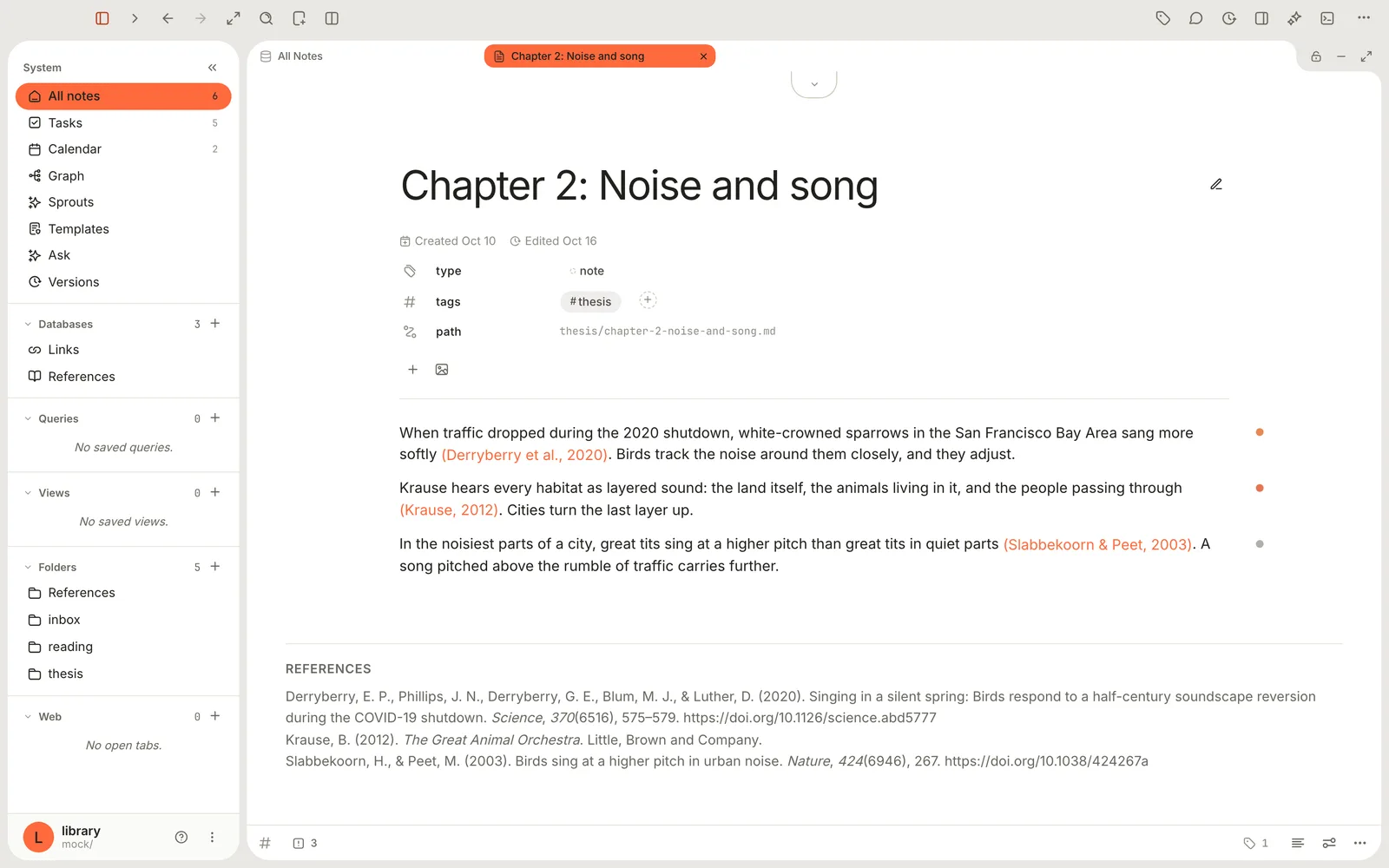Add a new database with plus

[x=215, y=324]
